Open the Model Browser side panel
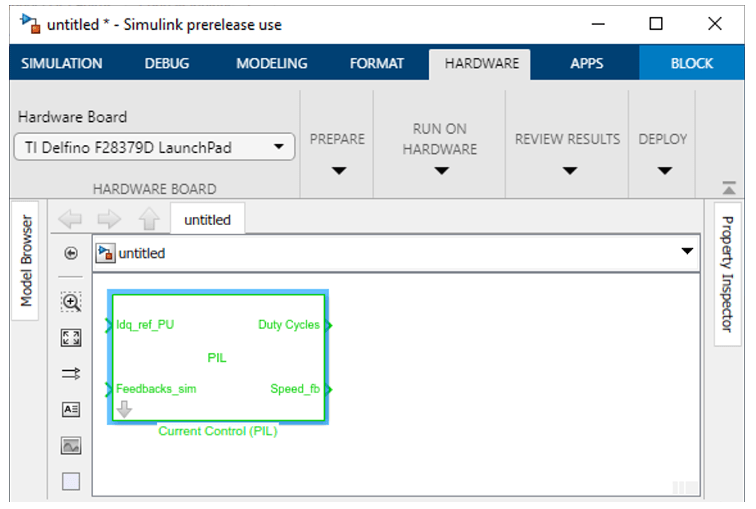 point(28,261)
